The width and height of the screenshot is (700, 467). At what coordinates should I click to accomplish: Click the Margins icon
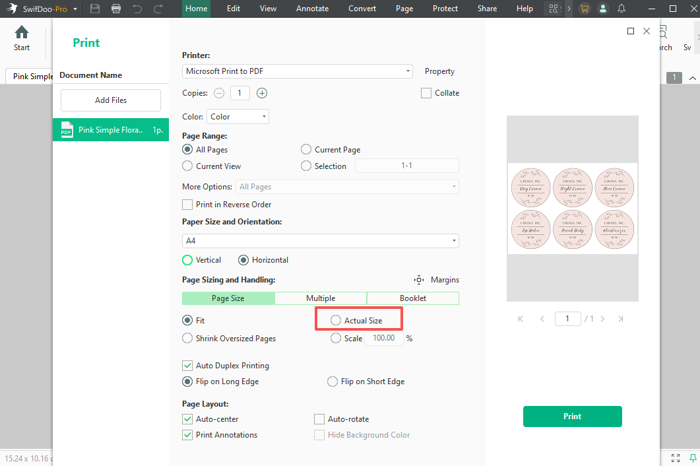pyautogui.click(x=420, y=280)
